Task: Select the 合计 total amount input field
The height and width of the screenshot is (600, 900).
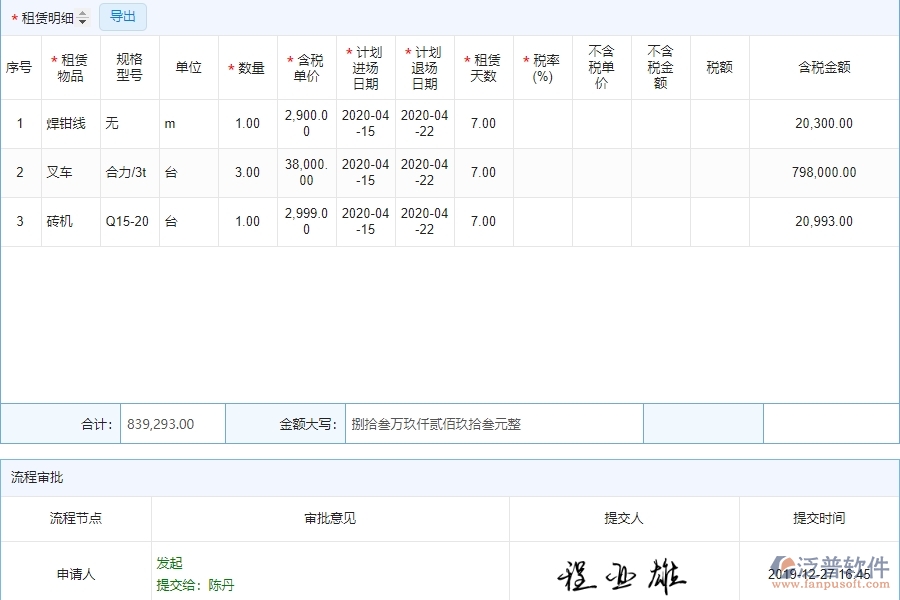Action: (x=172, y=423)
